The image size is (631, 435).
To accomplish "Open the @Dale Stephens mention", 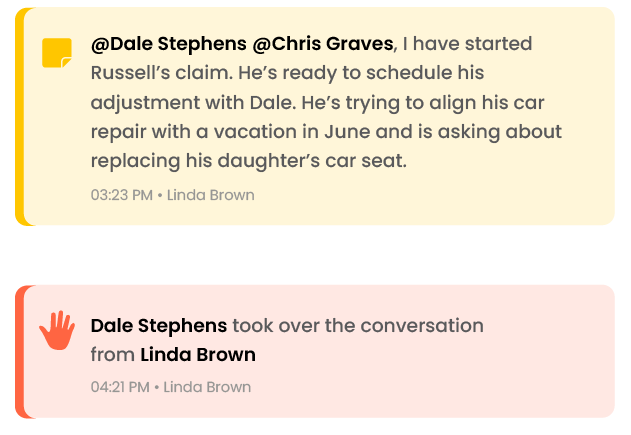I will (169, 44).
